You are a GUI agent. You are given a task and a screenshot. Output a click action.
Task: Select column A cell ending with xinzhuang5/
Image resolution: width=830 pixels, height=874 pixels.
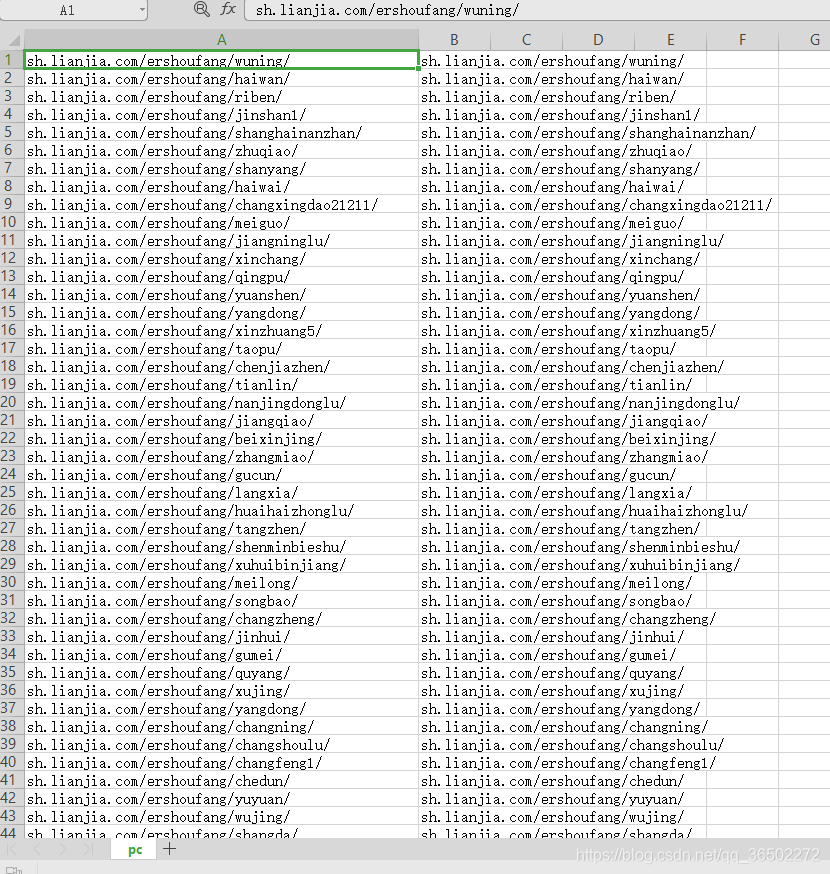coord(221,330)
